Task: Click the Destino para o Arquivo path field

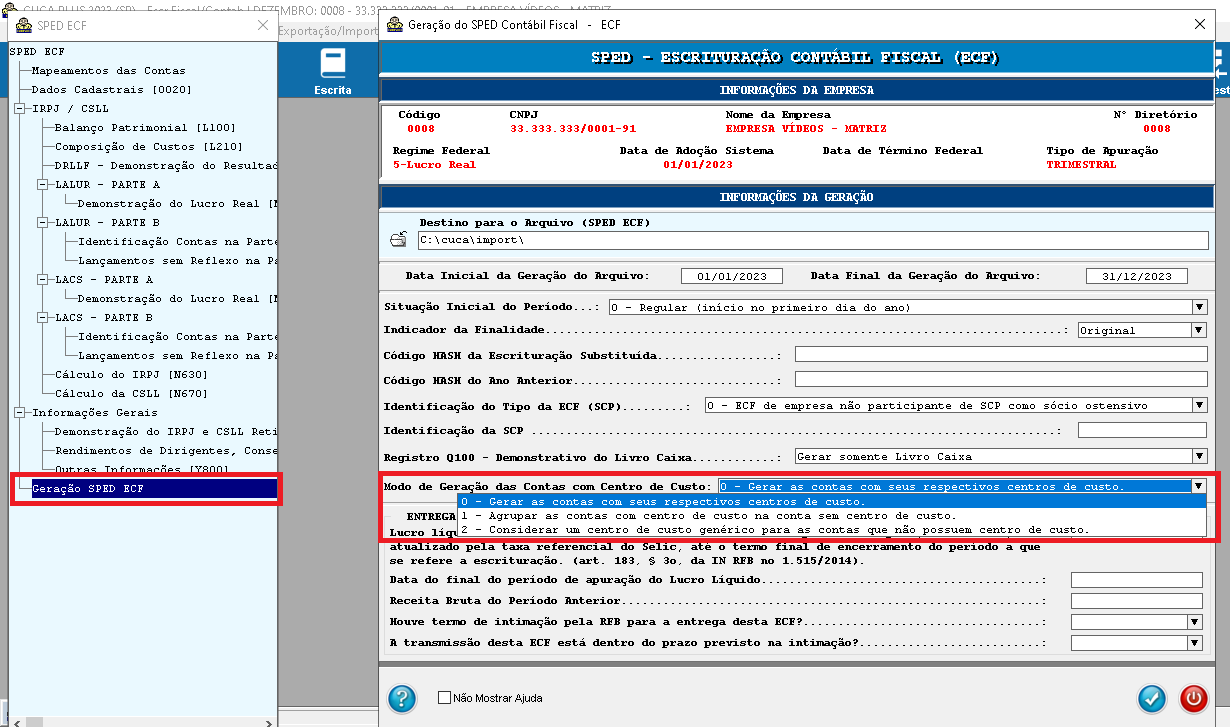Action: [813, 241]
